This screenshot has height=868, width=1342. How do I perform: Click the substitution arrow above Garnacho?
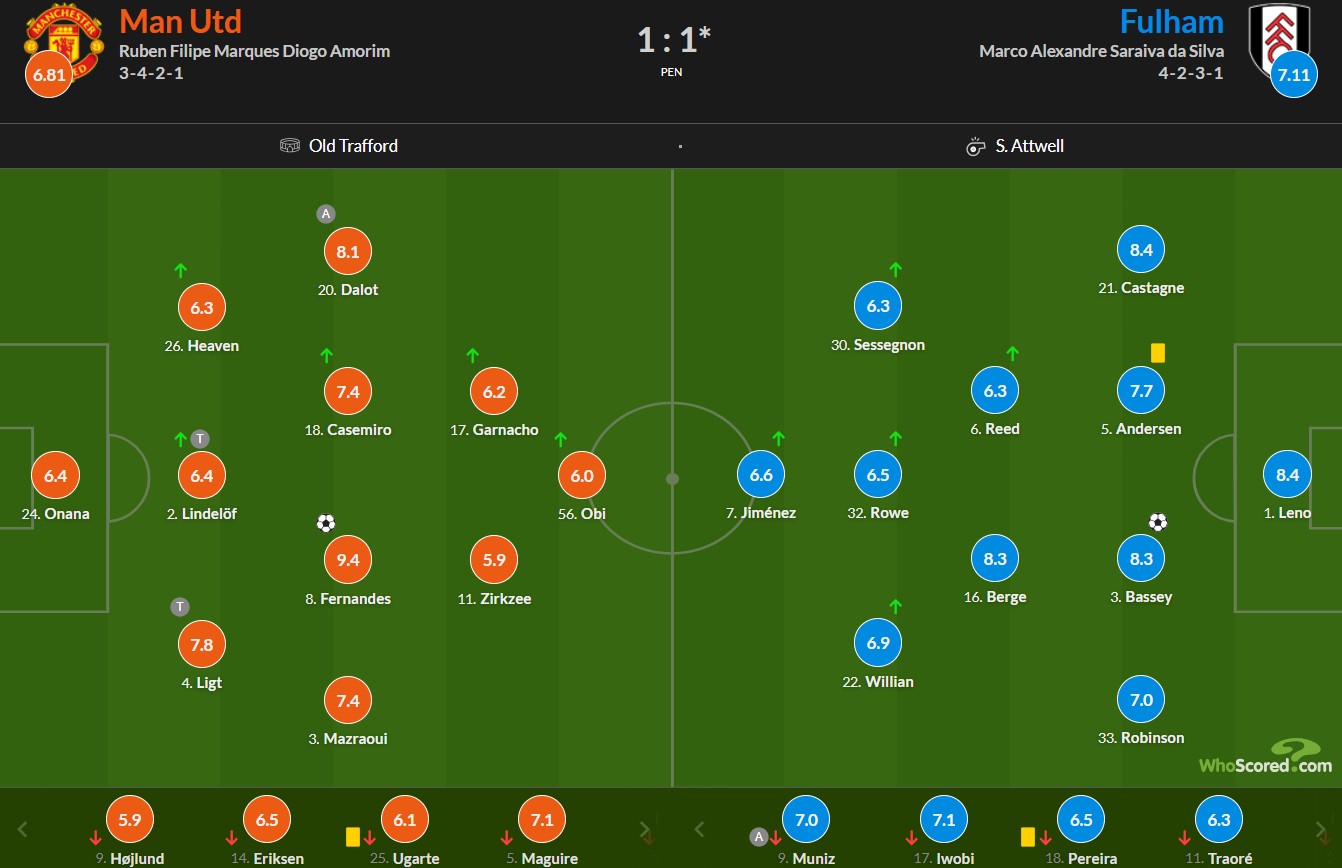[x=472, y=355]
